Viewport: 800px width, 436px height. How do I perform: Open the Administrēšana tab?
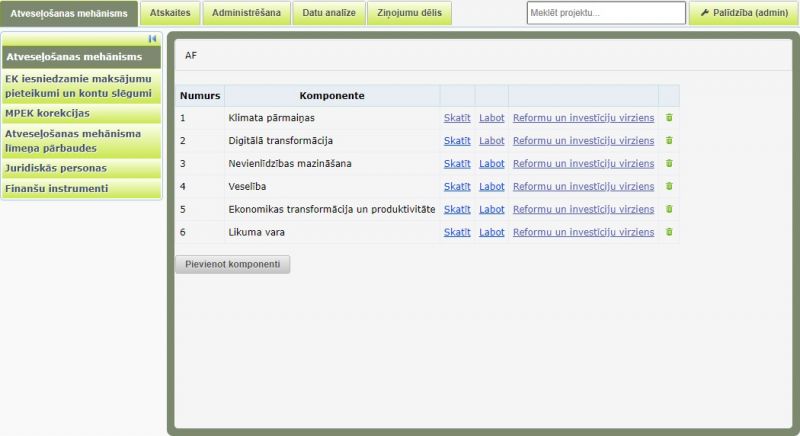click(246, 13)
